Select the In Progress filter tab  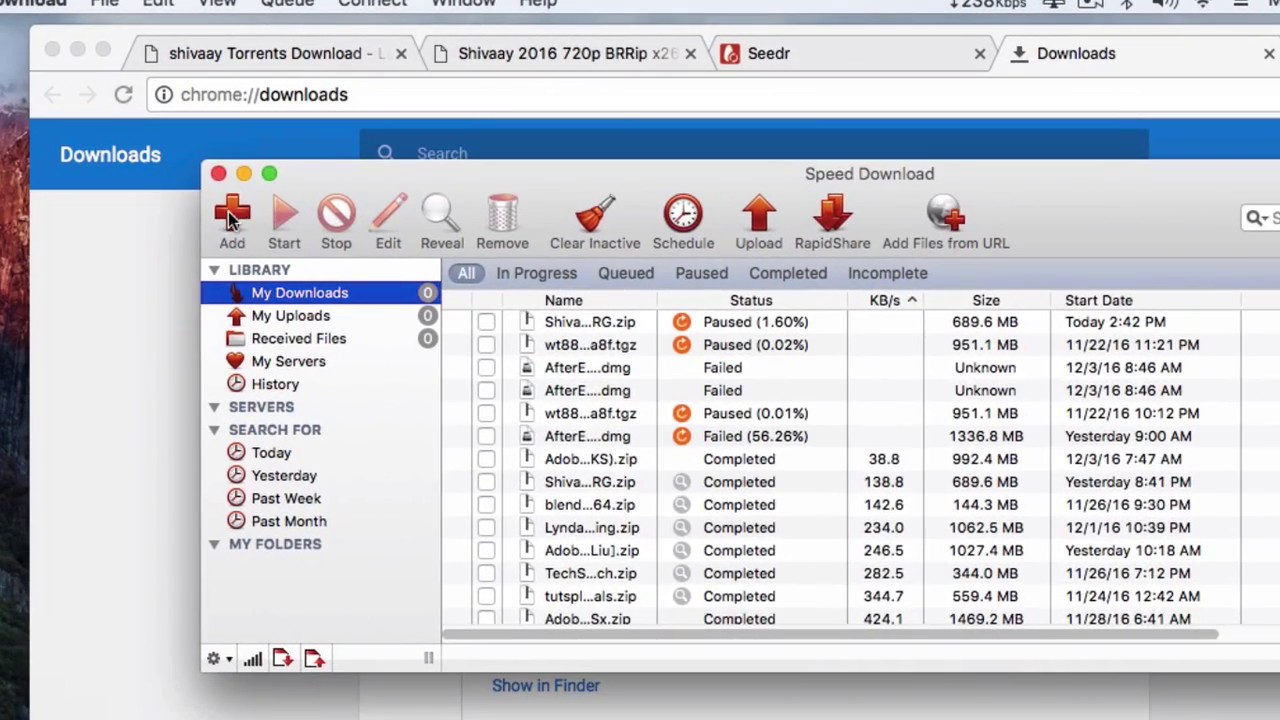point(536,273)
